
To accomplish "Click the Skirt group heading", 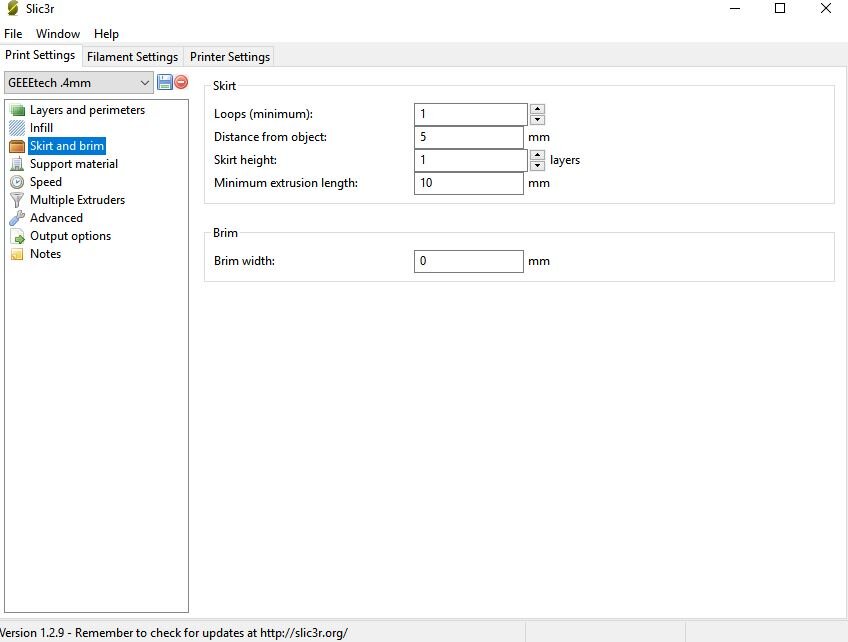I will point(224,86).
